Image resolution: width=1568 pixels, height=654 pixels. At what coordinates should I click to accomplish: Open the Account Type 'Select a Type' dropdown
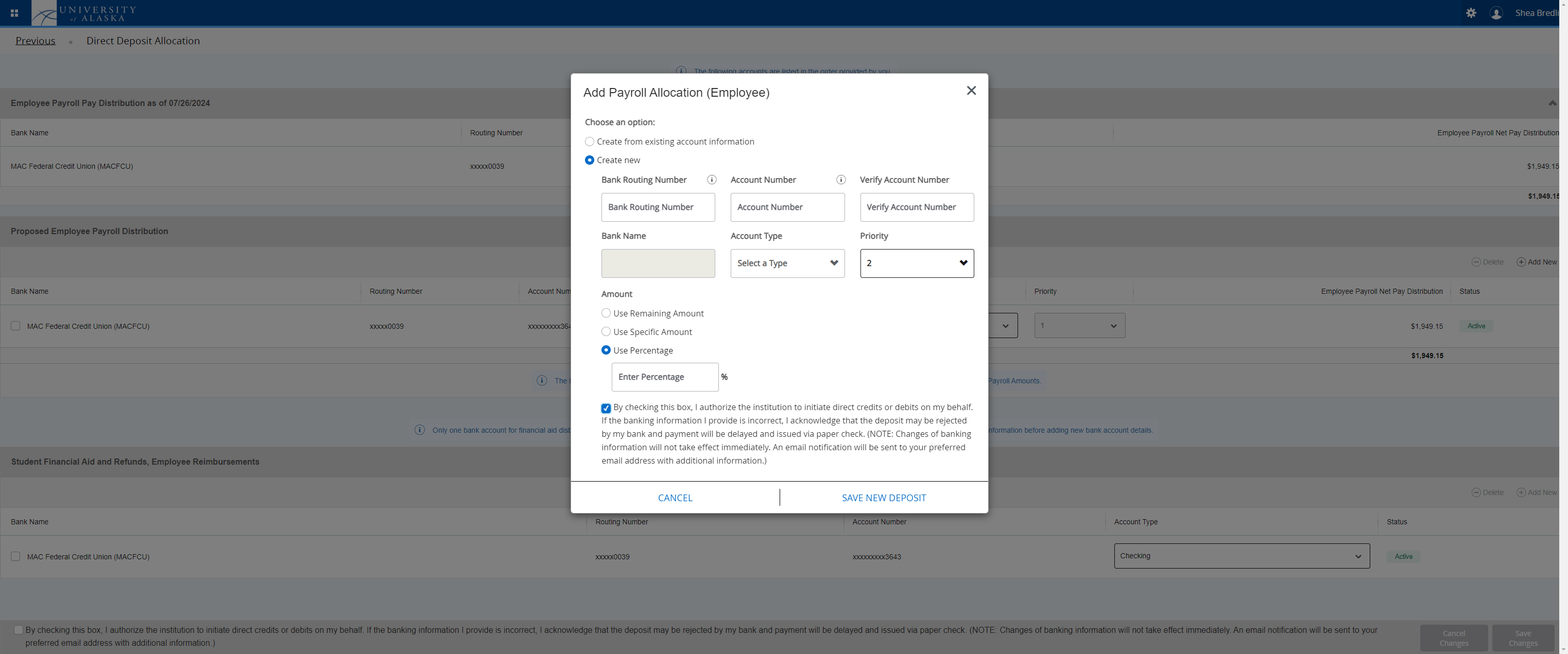(x=787, y=263)
